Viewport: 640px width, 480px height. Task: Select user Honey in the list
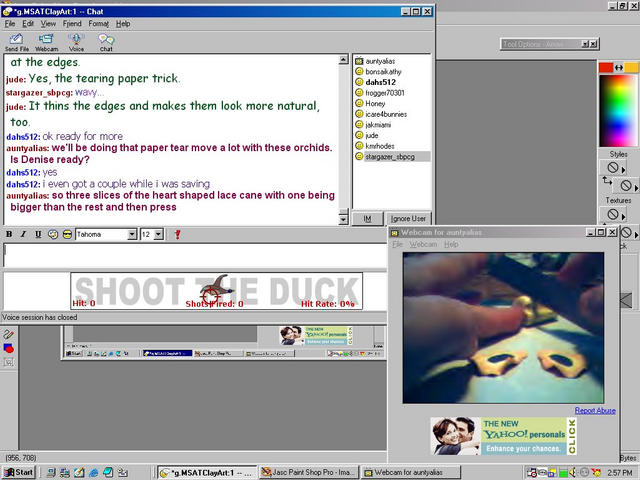pyautogui.click(x=375, y=103)
